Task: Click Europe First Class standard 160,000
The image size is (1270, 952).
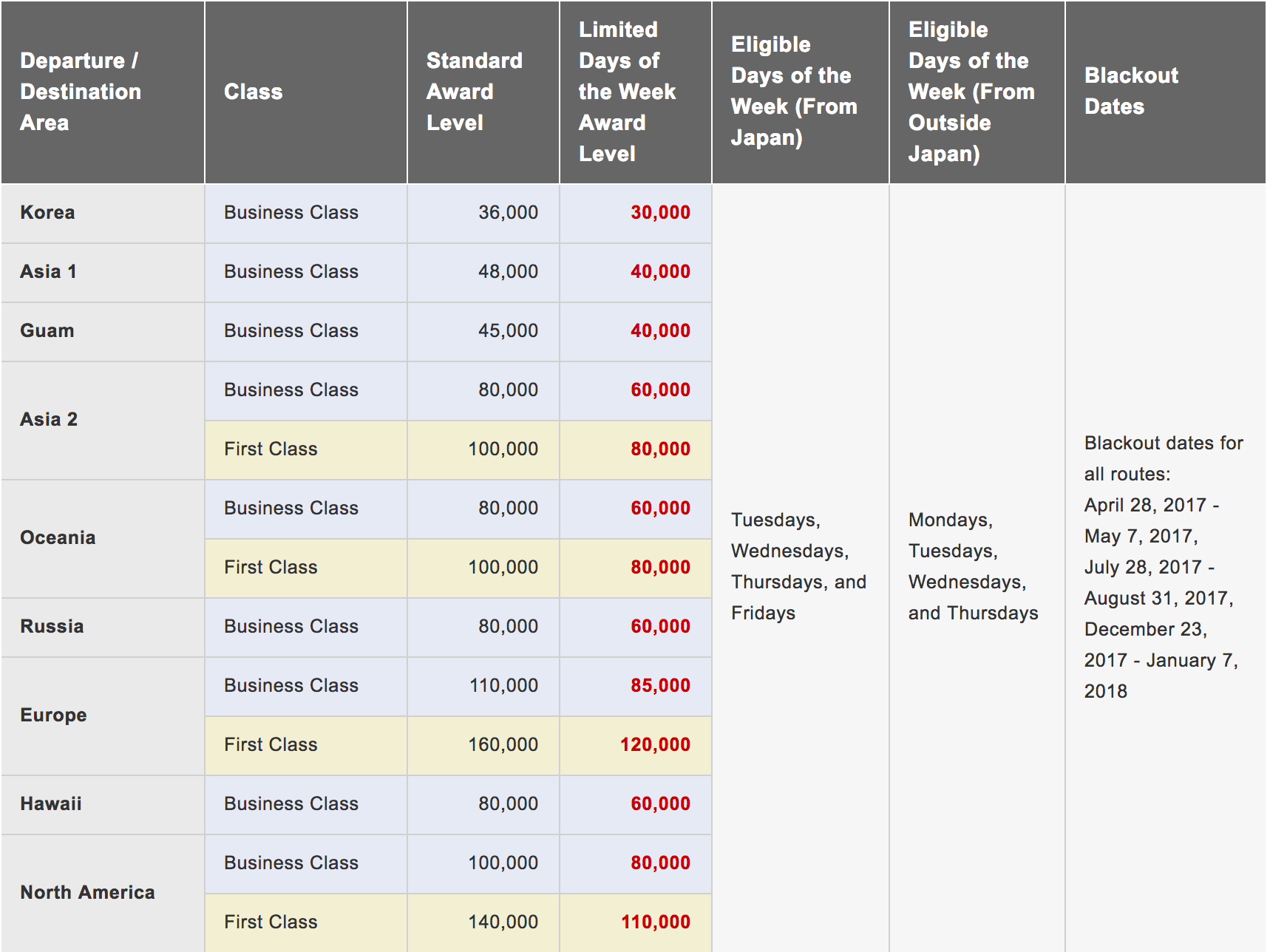Action: pos(503,745)
